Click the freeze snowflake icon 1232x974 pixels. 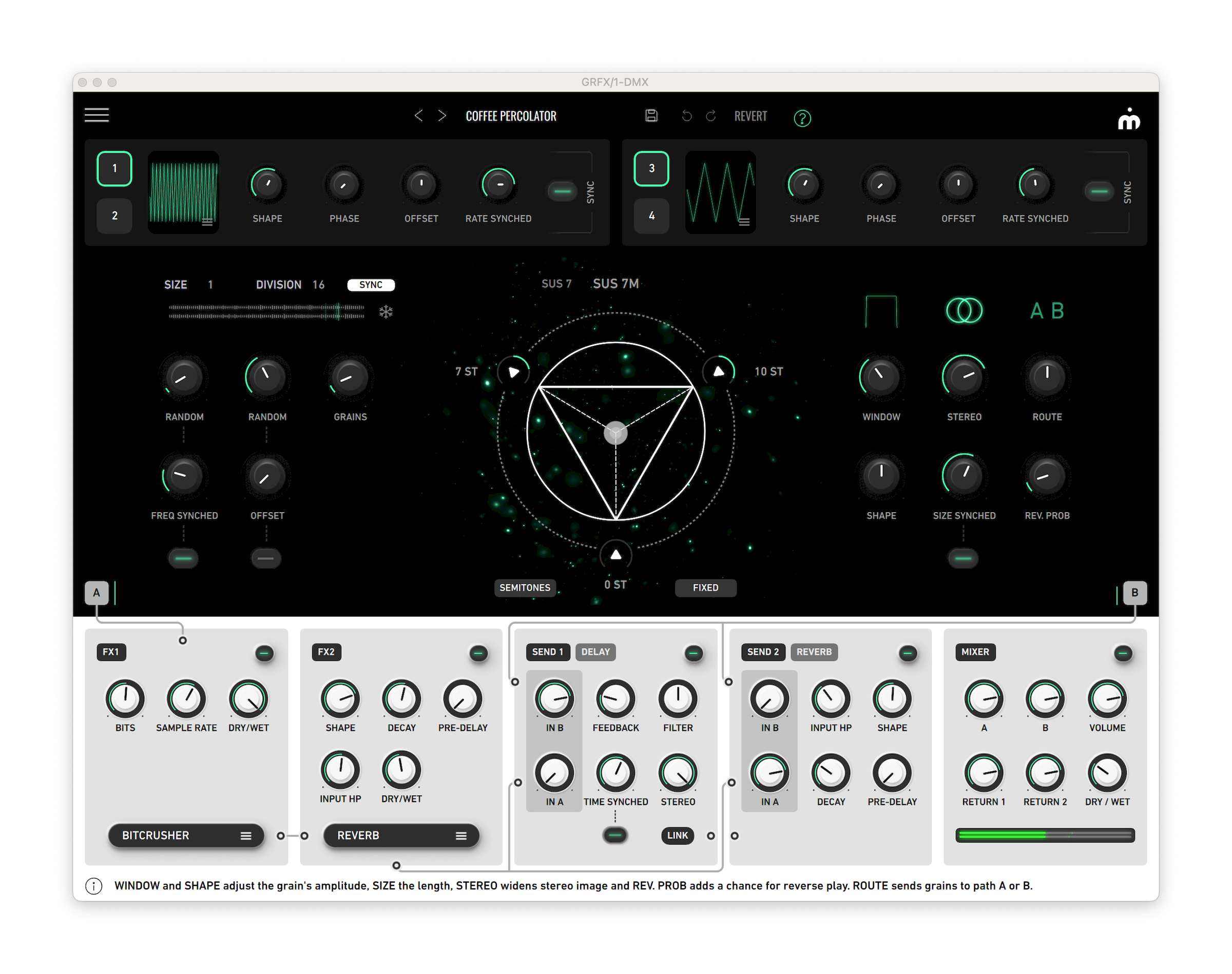386,312
